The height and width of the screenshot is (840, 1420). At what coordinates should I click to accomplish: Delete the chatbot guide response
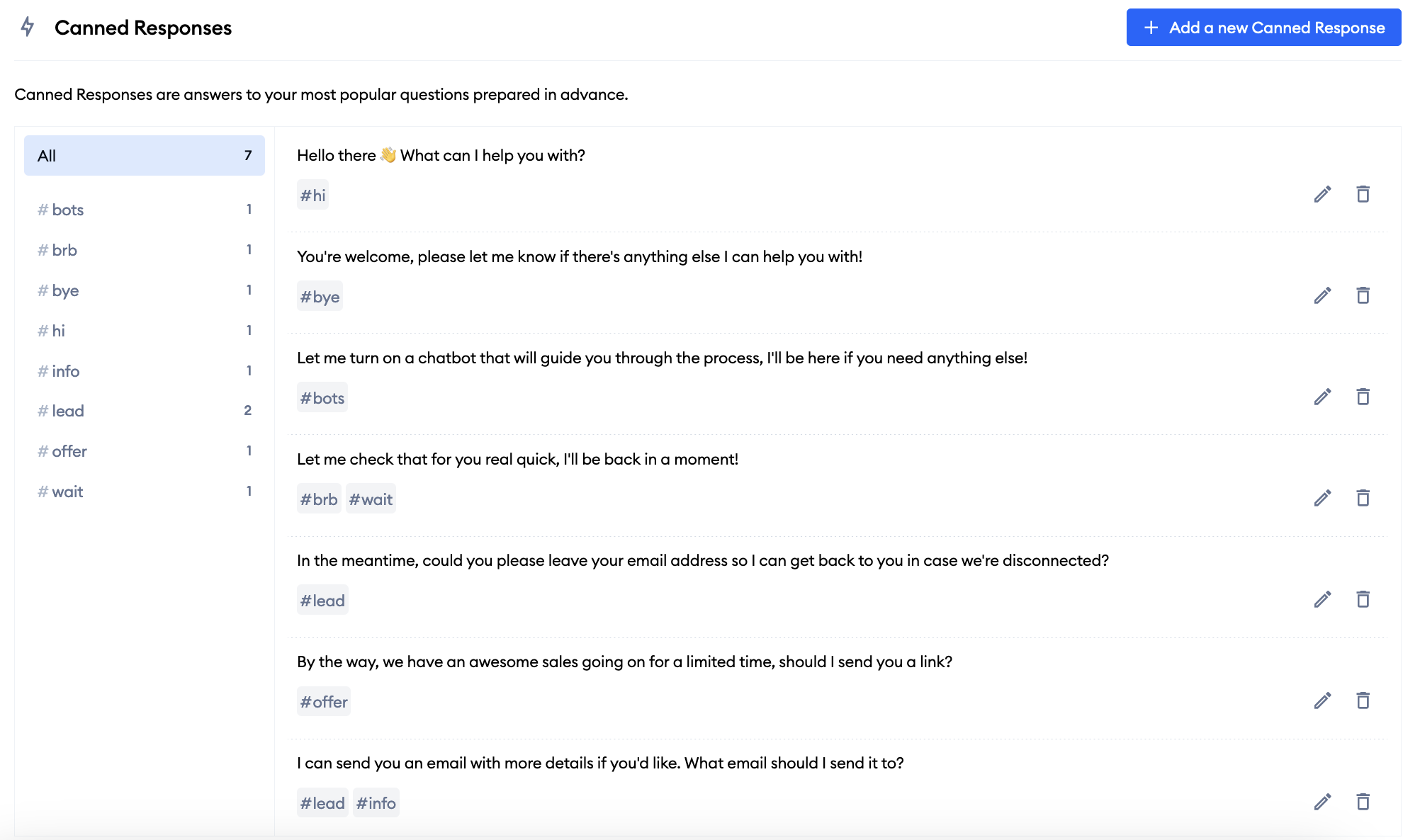pyautogui.click(x=1363, y=397)
